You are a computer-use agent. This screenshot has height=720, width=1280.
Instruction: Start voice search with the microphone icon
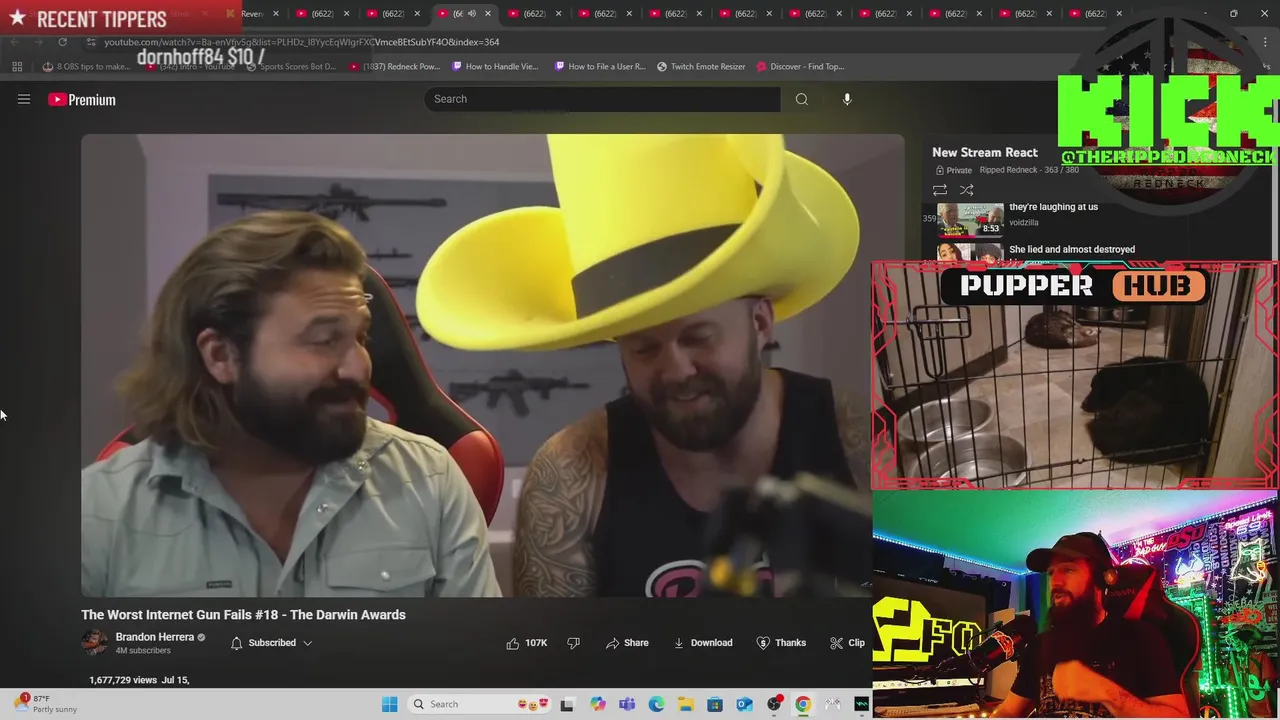pyautogui.click(x=847, y=99)
